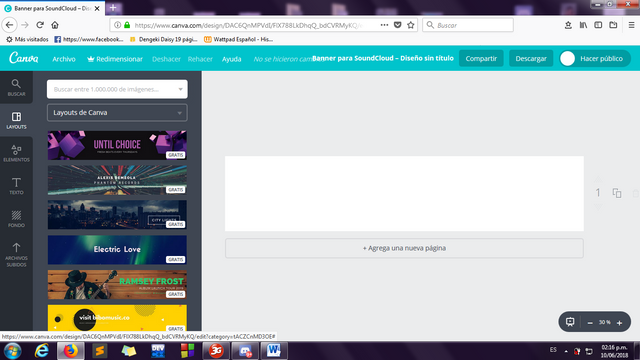Select the Alexis Bendola layout

(x=117, y=180)
